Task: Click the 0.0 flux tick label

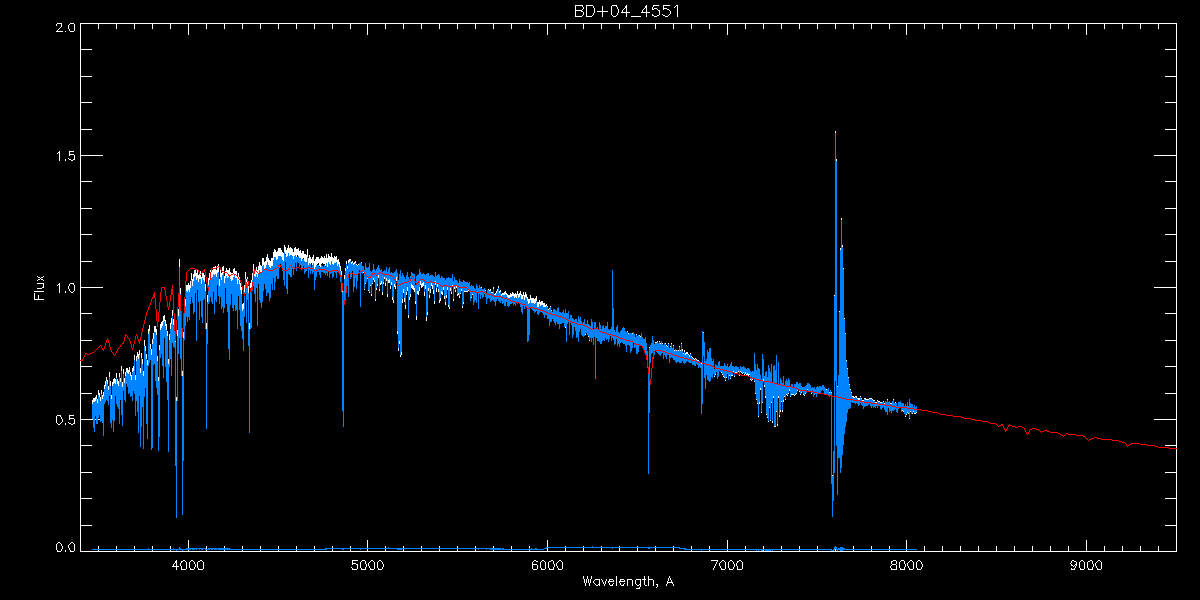Action: [x=66, y=548]
